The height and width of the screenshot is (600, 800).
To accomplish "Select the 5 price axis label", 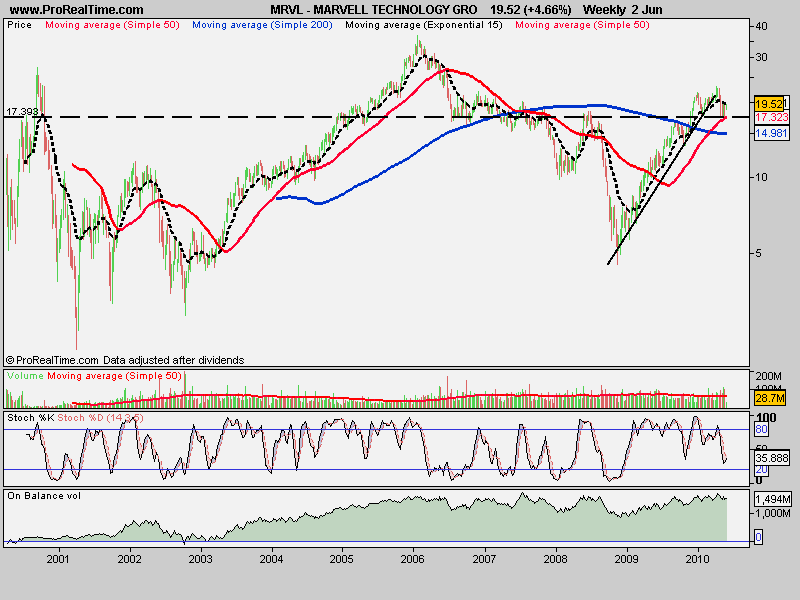I will tap(758, 253).
